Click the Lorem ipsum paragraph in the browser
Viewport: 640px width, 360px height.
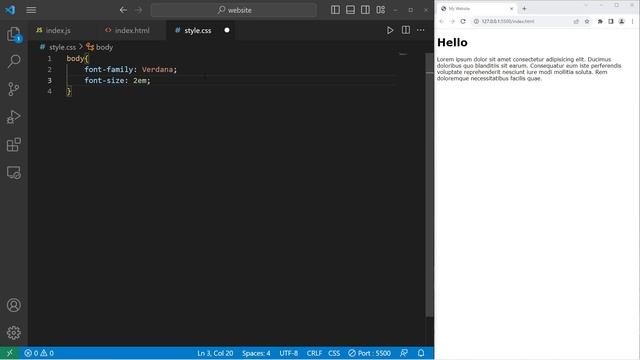pos(529,69)
